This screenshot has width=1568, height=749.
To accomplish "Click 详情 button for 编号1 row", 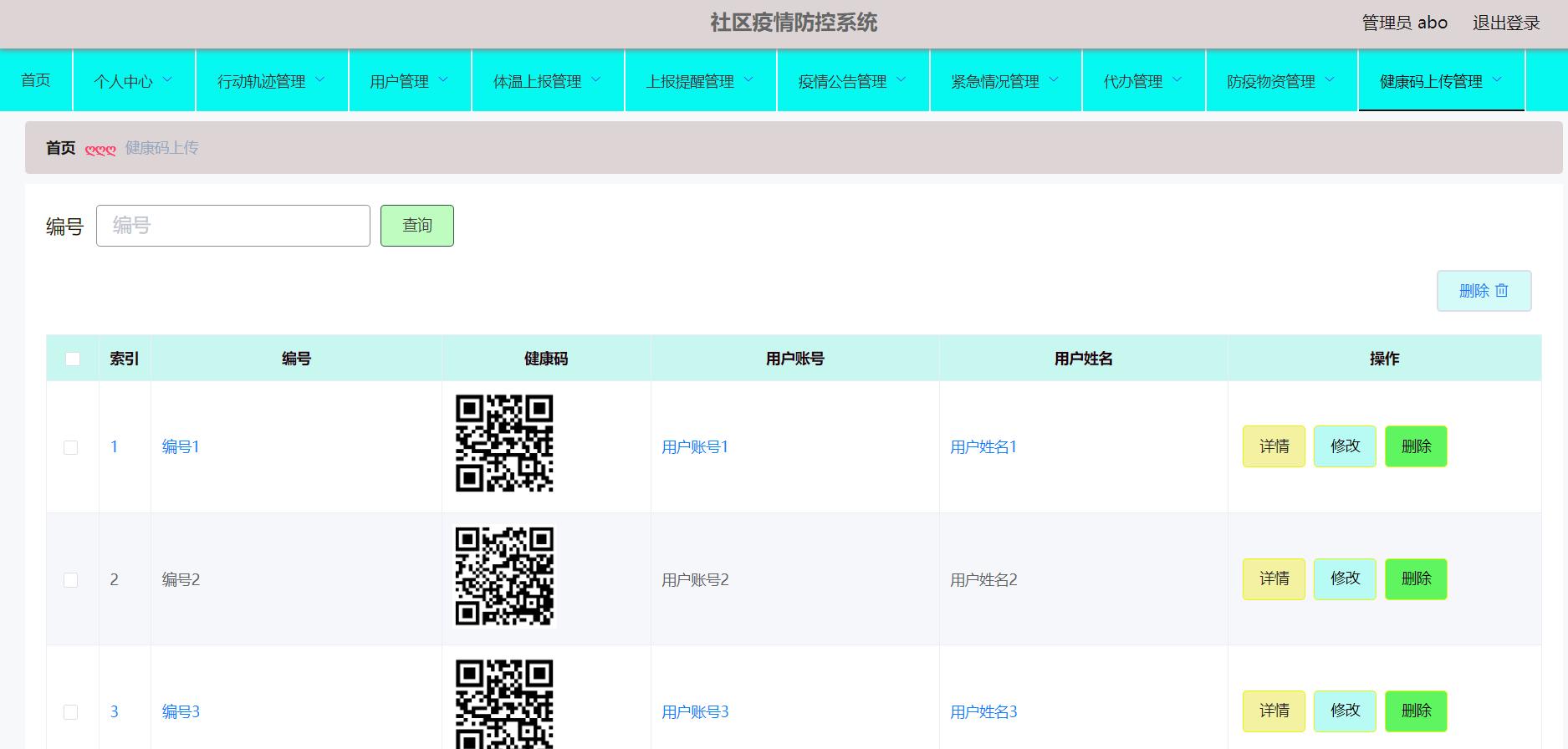I will click(x=1274, y=446).
